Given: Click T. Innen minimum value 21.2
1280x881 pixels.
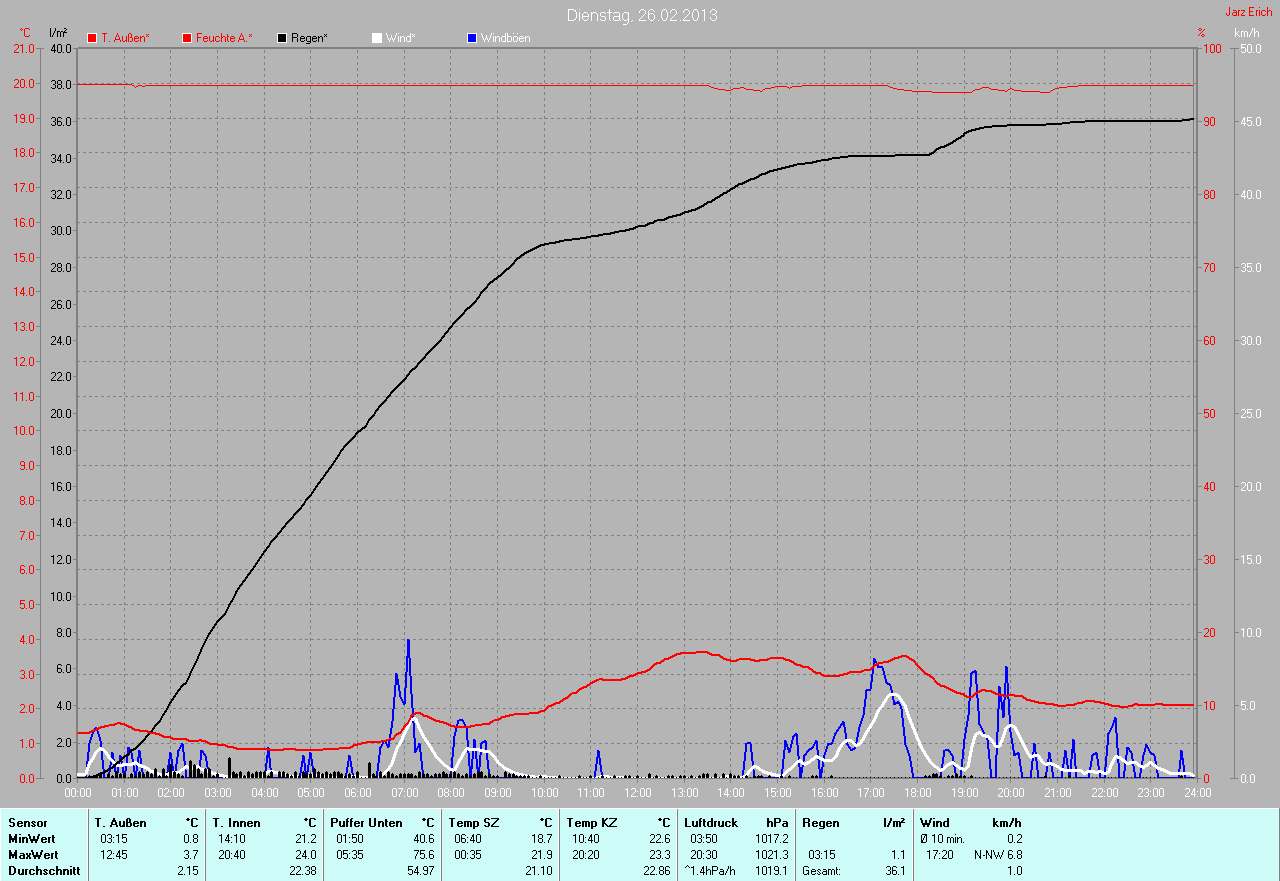Looking at the screenshot, I should (x=305, y=839).
